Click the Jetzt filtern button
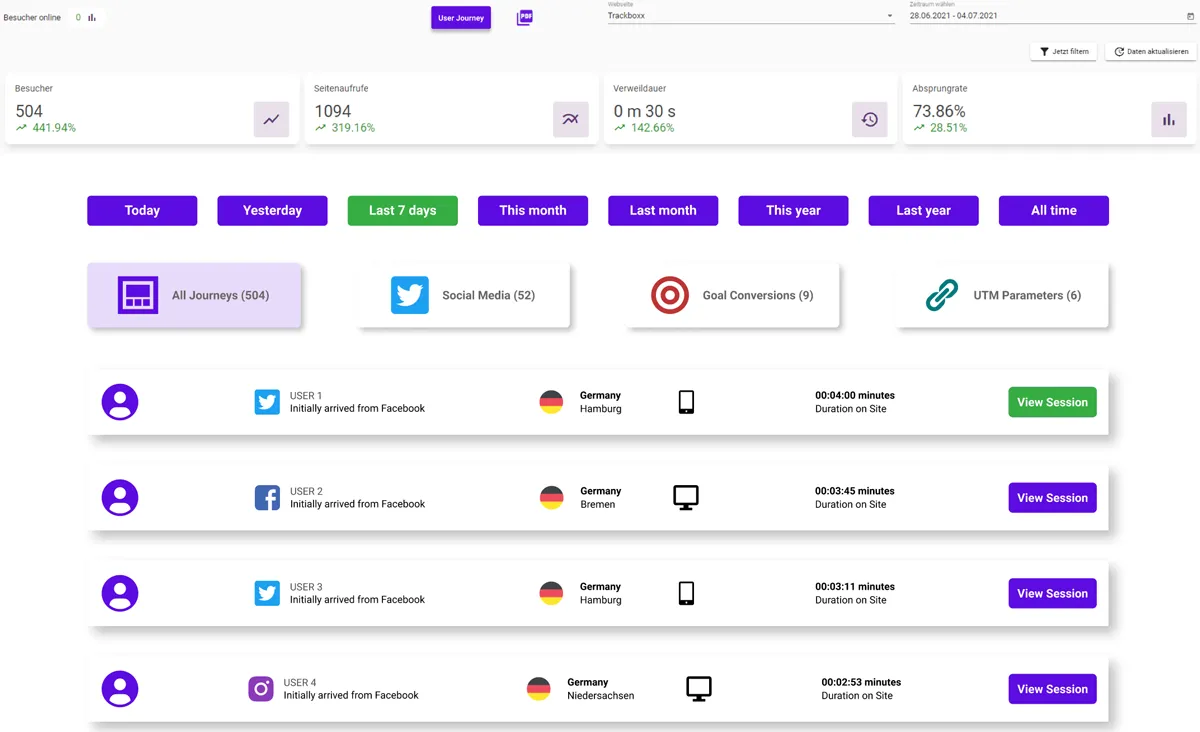1200x732 pixels. 1063,51
